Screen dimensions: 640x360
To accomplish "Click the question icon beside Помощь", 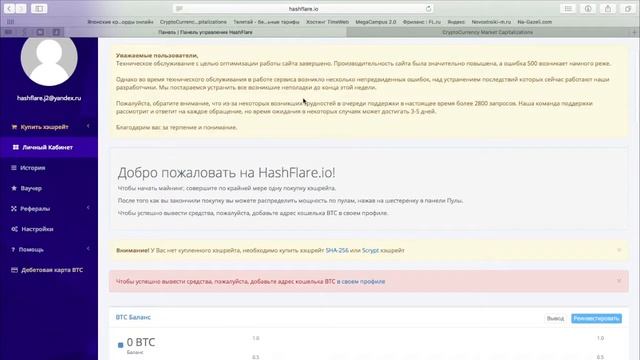I will (x=13, y=249).
